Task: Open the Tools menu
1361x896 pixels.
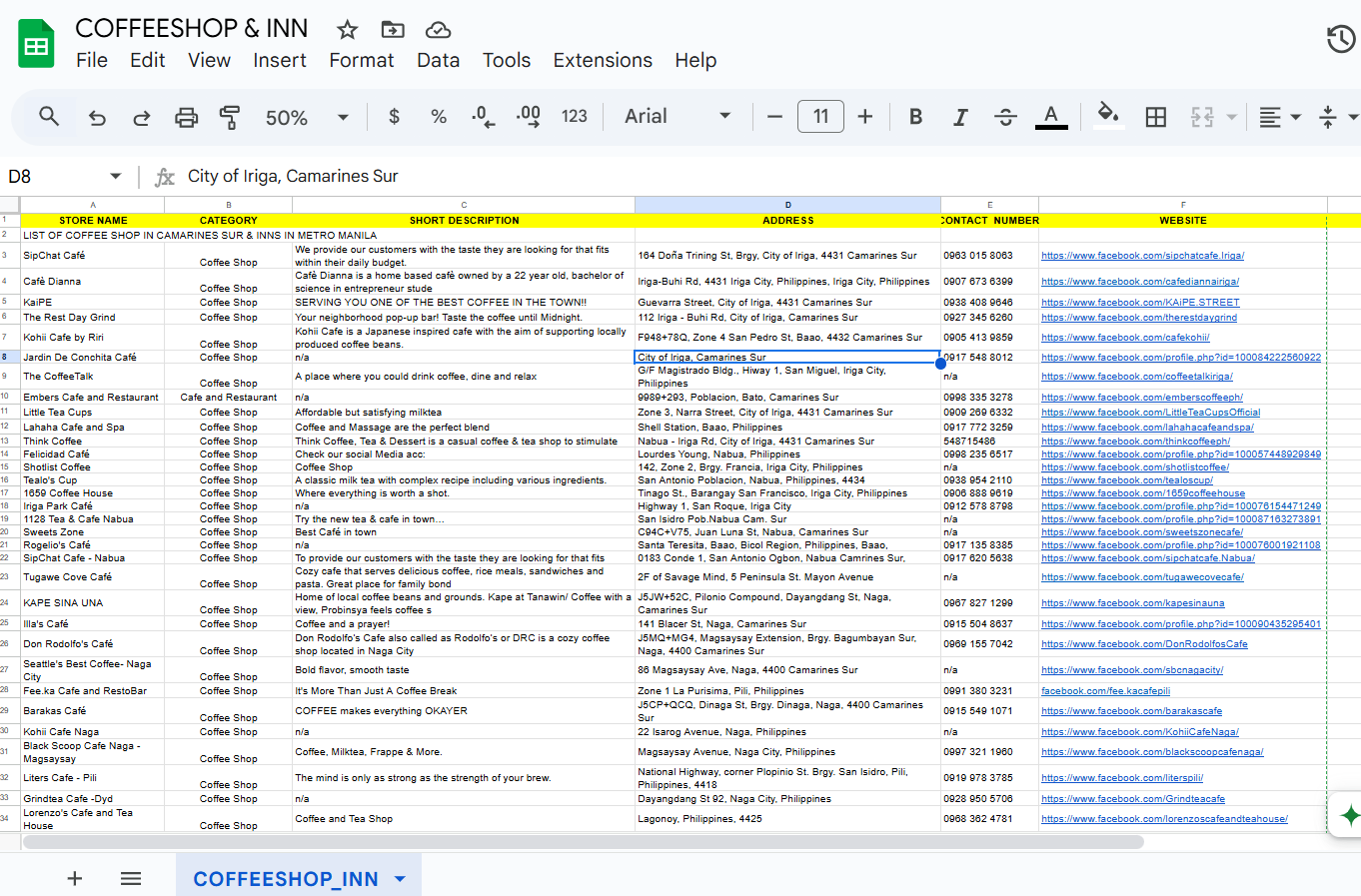Action: click(507, 60)
